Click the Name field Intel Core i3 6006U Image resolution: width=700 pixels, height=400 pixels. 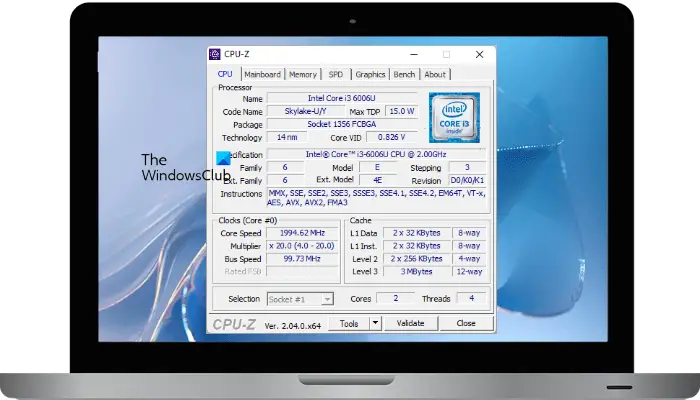tap(342, 98)
